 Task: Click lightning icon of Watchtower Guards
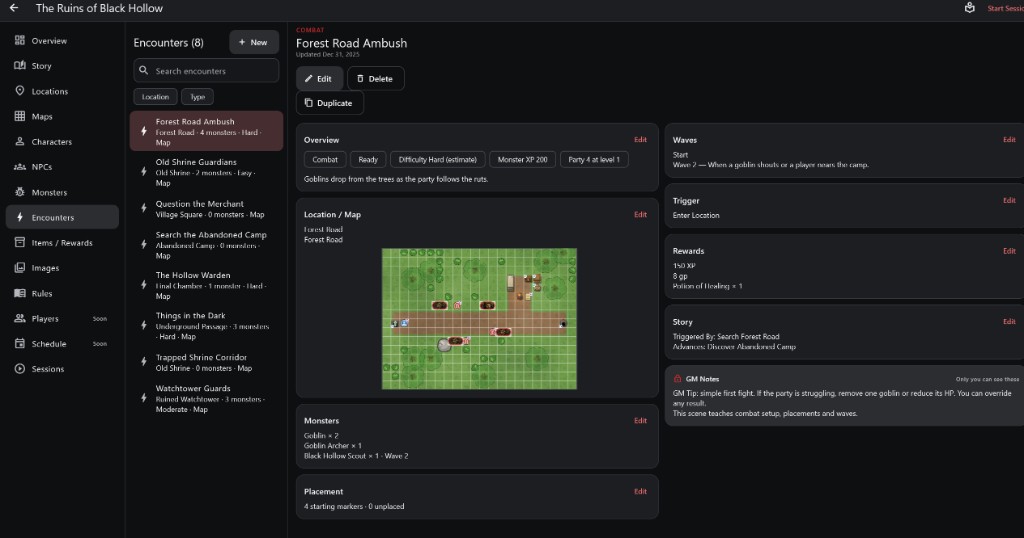tap(144, 398)
